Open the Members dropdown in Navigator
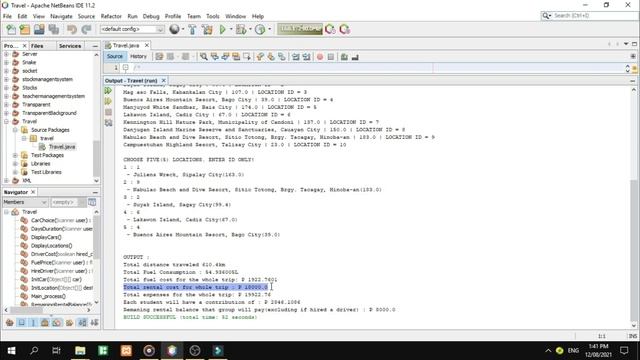Image resolution: width=640 pixels, height=360 pixels. point(25,202)
